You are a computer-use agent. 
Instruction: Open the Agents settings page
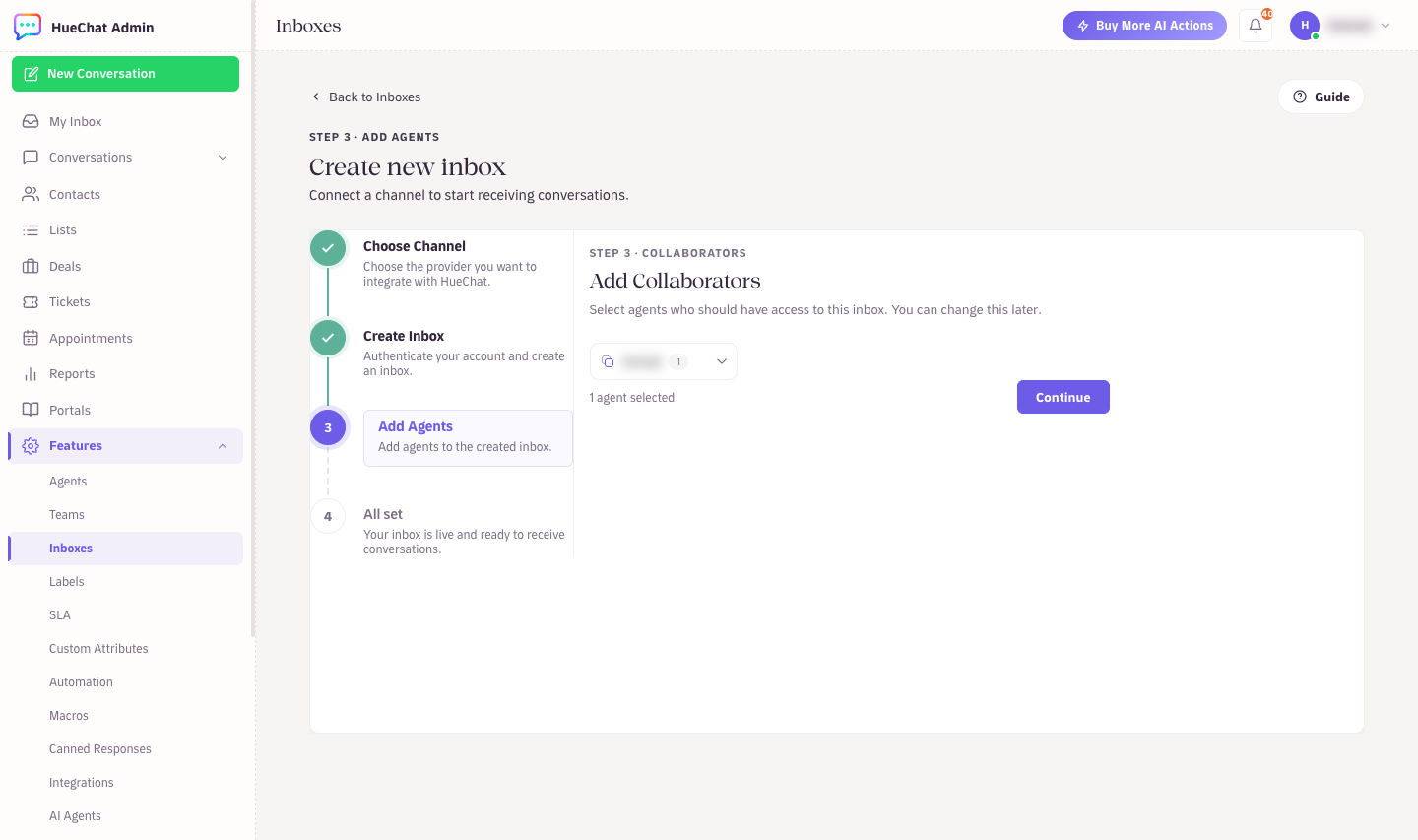[68, 482]
